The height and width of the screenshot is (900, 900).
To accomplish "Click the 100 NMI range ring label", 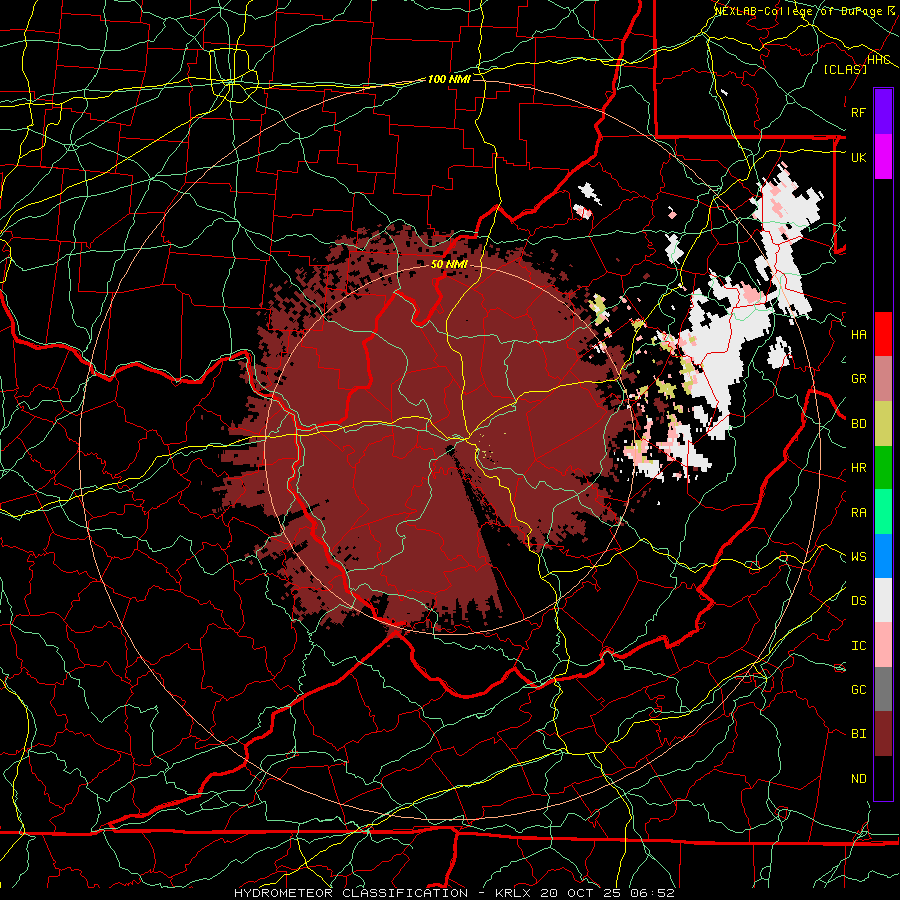I will [x=449, y=79].
